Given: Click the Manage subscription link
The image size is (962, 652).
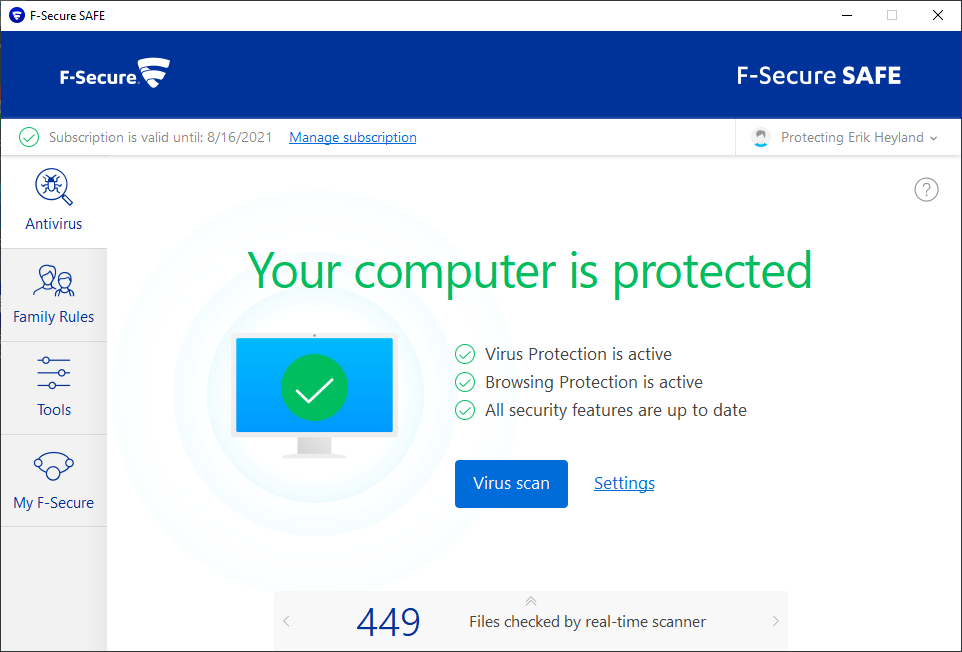Looking at the screenshot, I should (x=353, y=138).
